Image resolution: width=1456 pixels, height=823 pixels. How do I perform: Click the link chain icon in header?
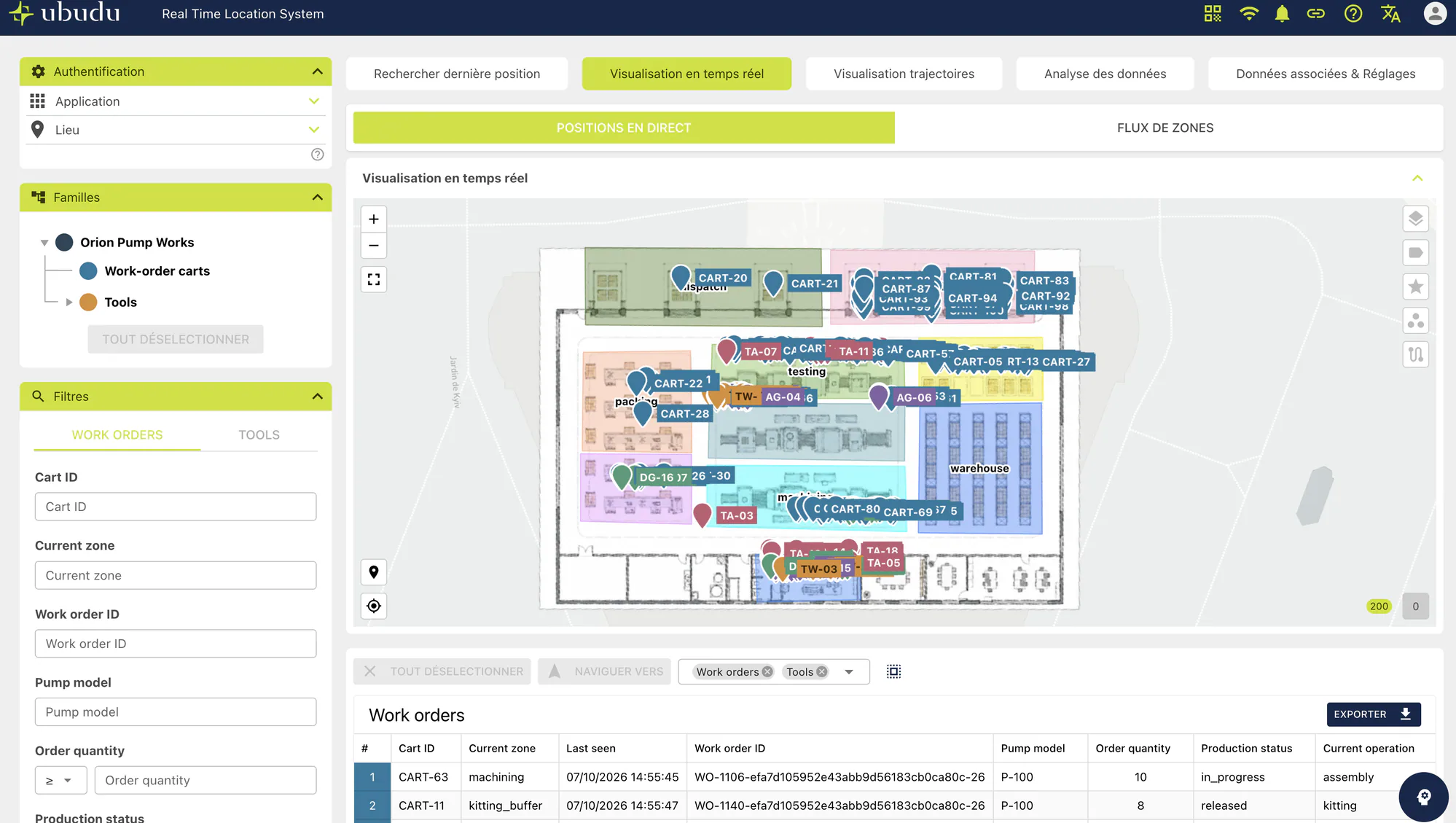pyautogui.click(x=1316, y=14)
